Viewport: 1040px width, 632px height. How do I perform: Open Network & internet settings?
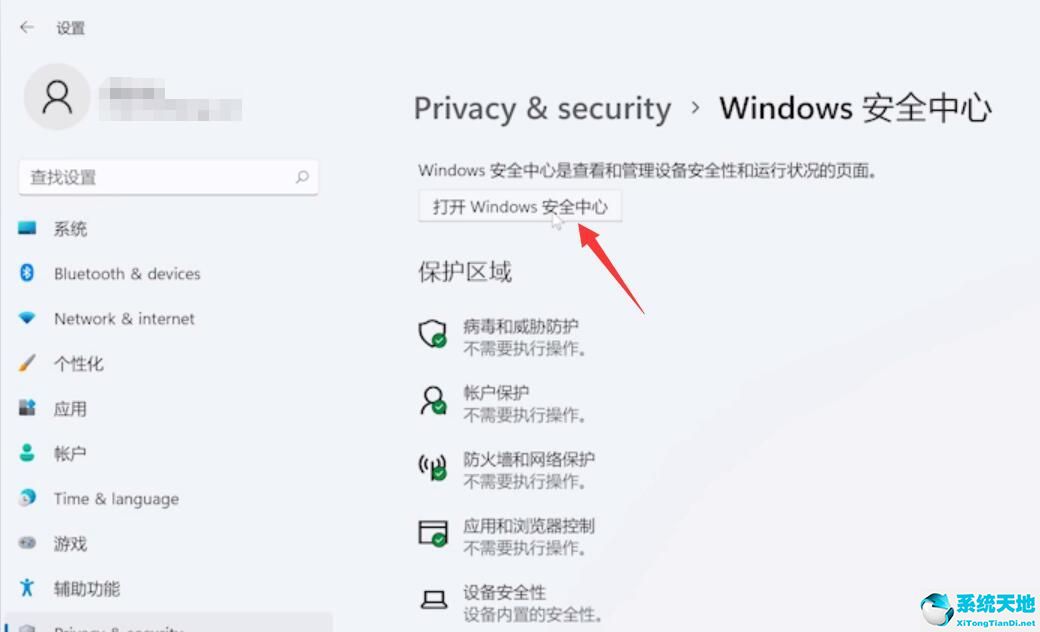pyautogui.click(x=27, y=318)
